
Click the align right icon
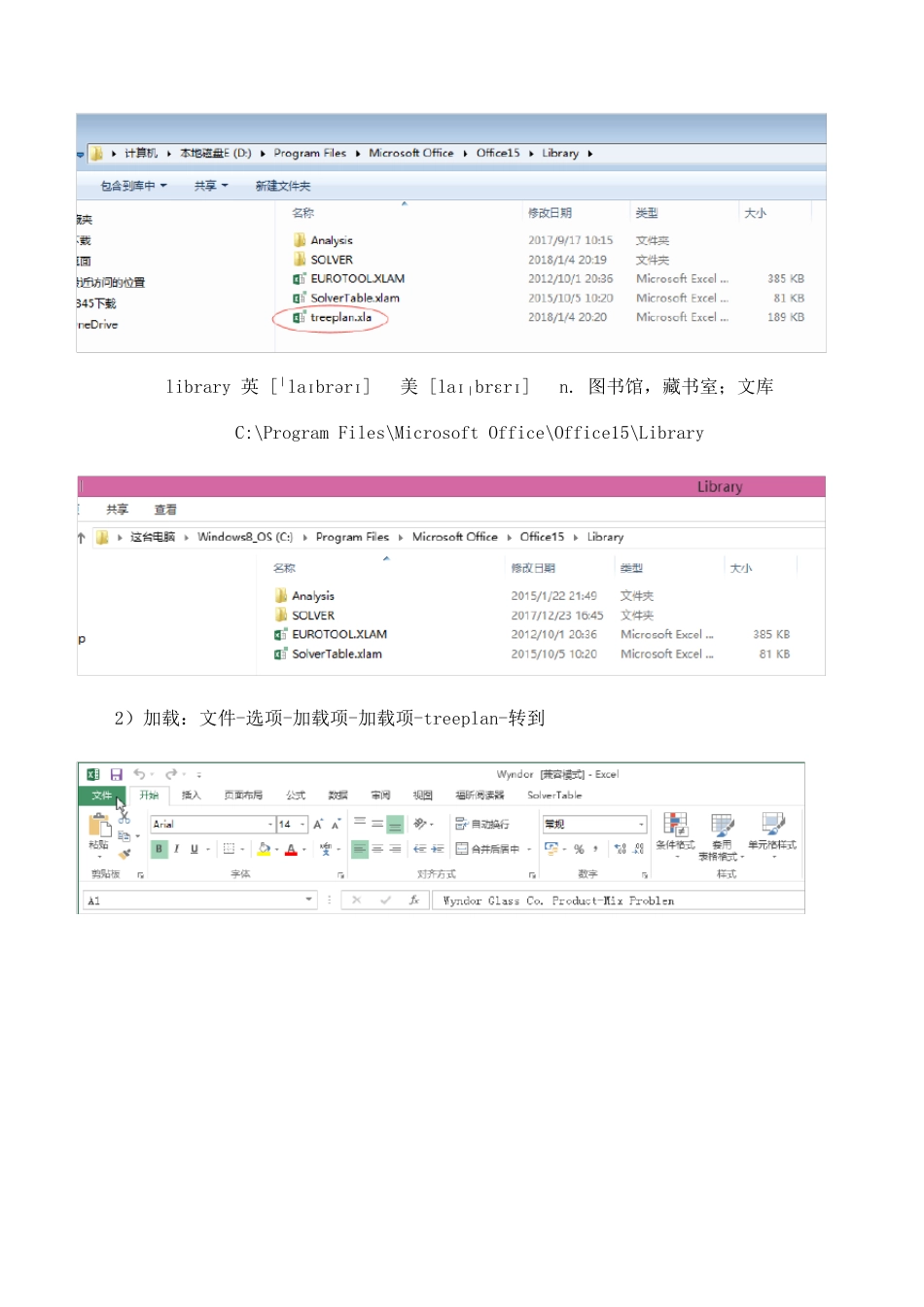[395, 849]
